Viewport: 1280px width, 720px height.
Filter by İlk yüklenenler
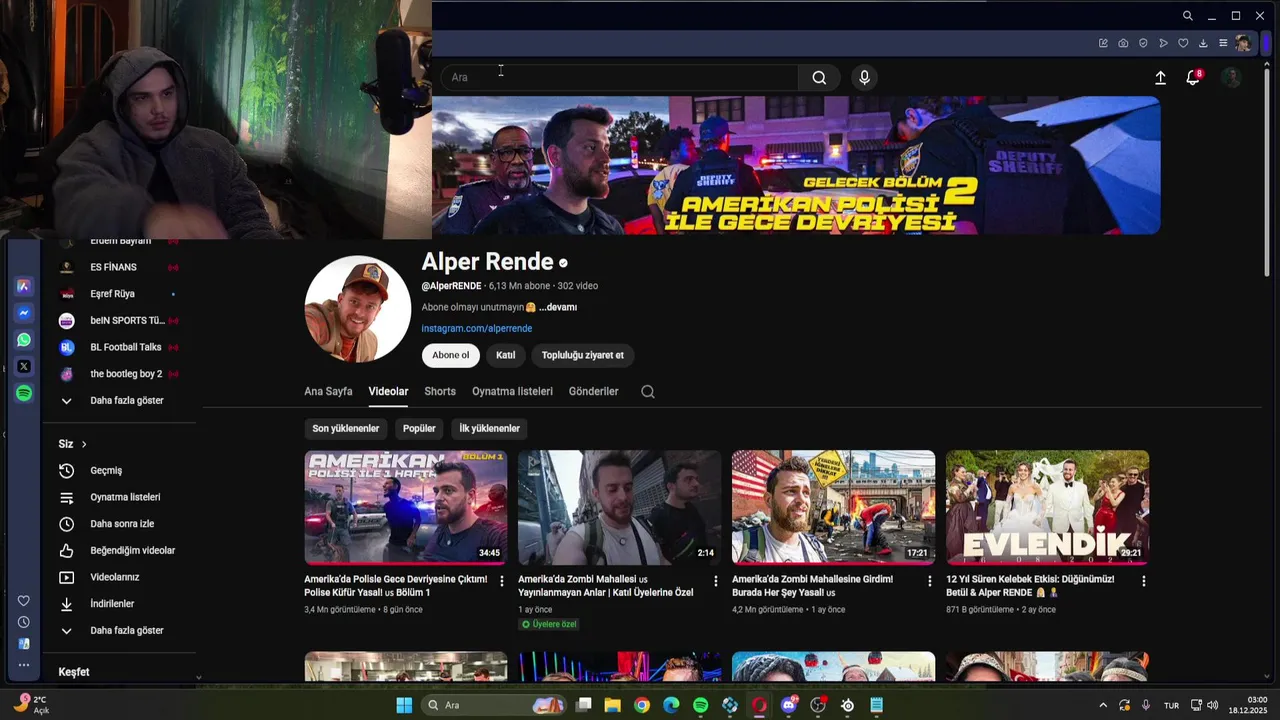(x=490, y=429)
